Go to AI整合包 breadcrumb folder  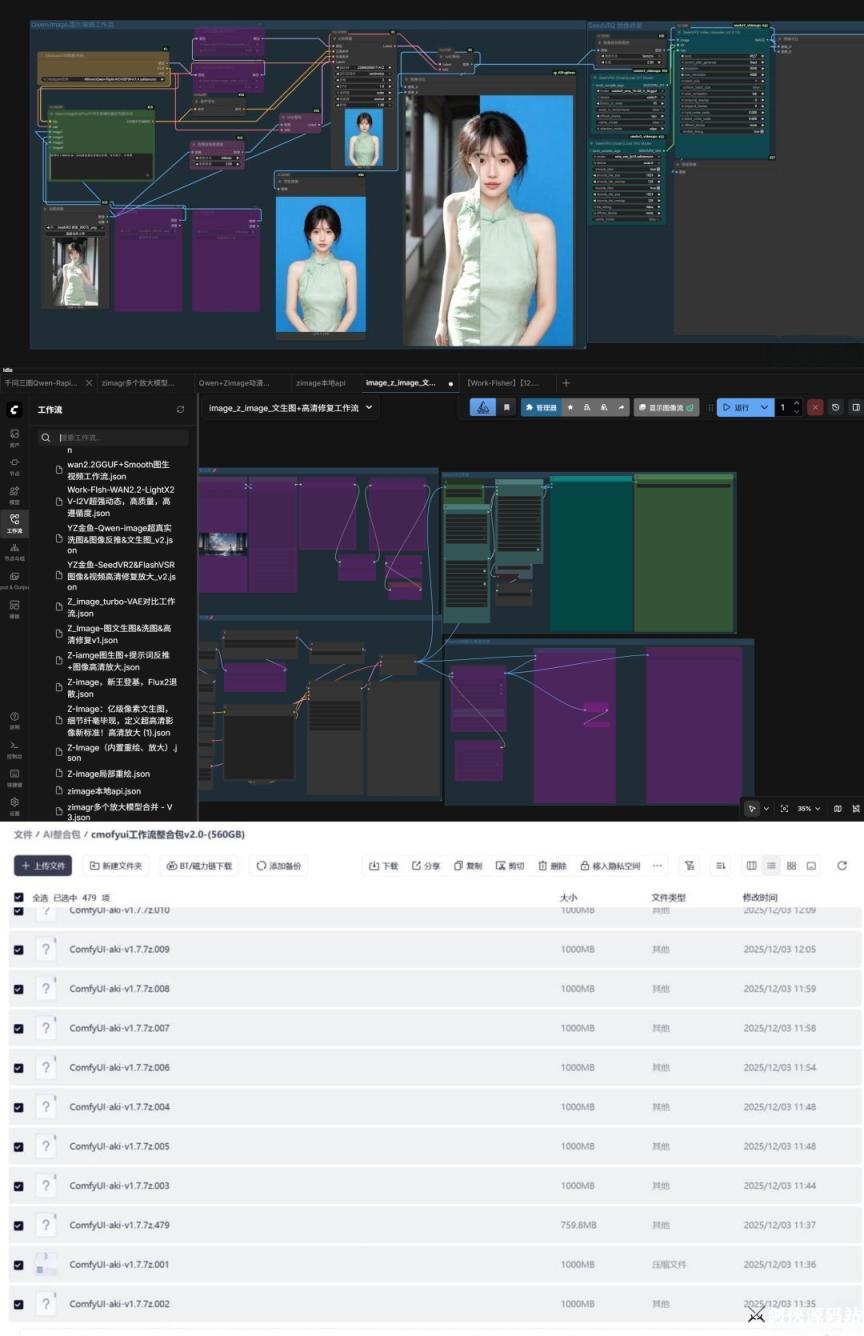(61, 834)
